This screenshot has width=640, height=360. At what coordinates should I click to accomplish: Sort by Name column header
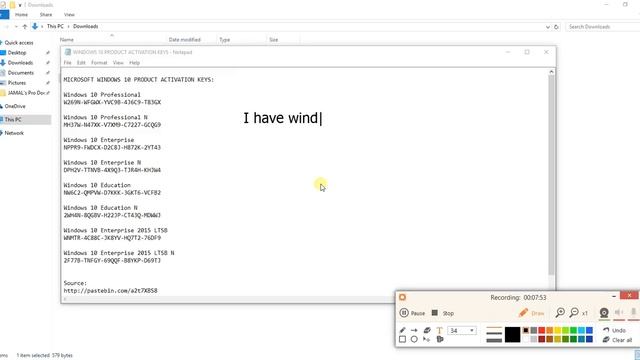coord(67,40)
